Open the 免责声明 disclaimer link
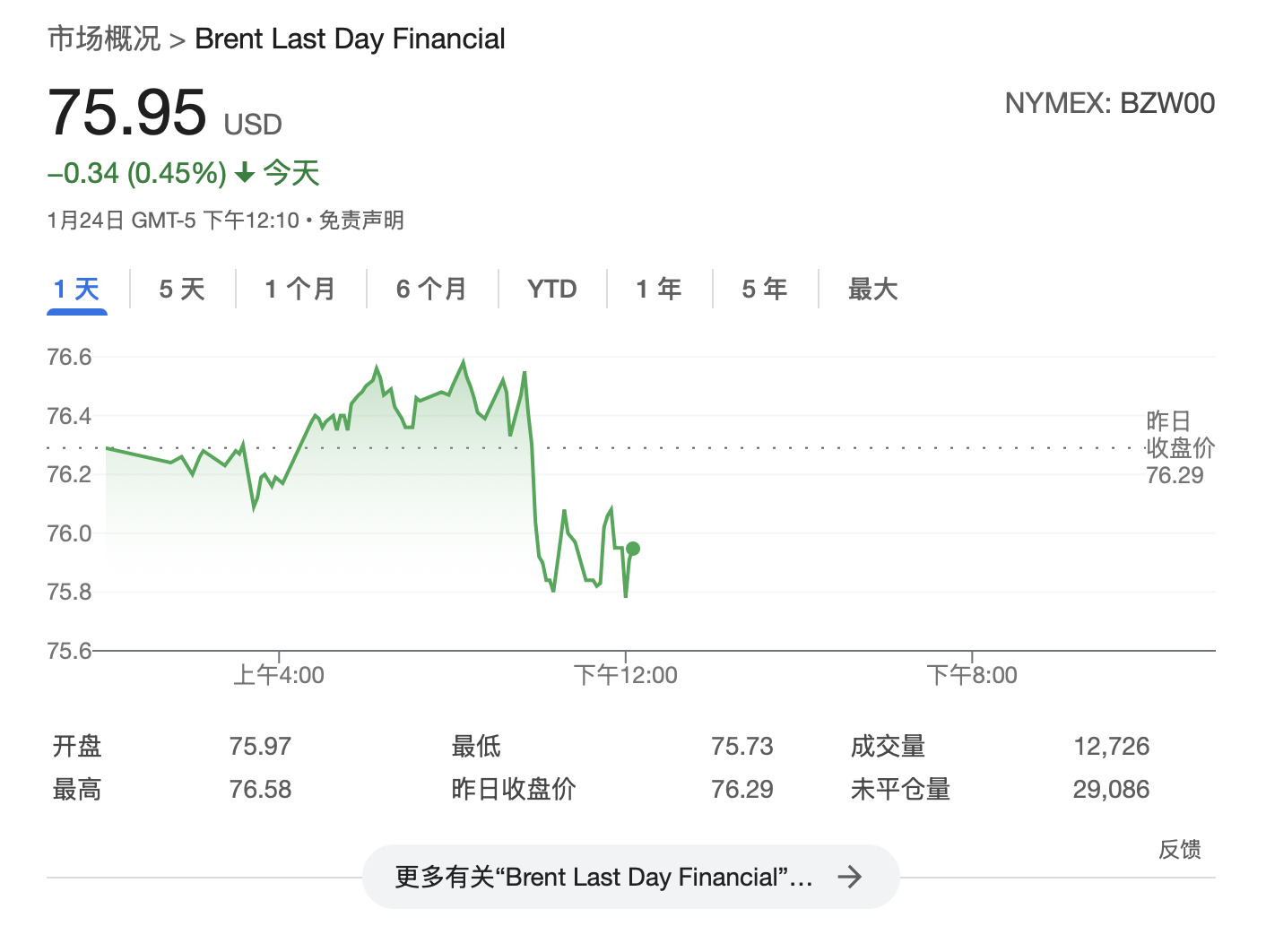This screenshot has height=952, width=1266. [363, 219]
